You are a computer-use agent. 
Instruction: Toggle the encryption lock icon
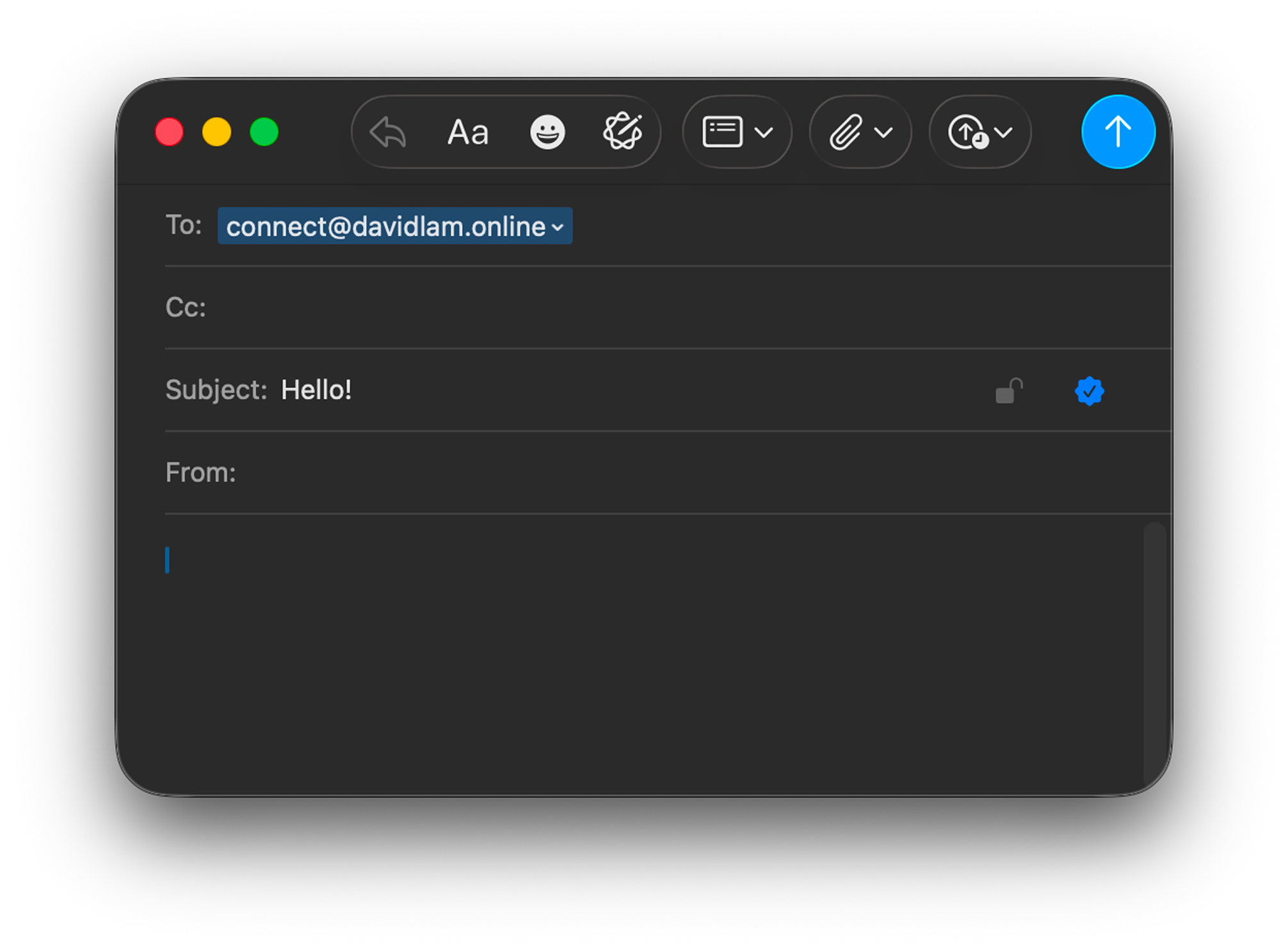coord(1009,391)
